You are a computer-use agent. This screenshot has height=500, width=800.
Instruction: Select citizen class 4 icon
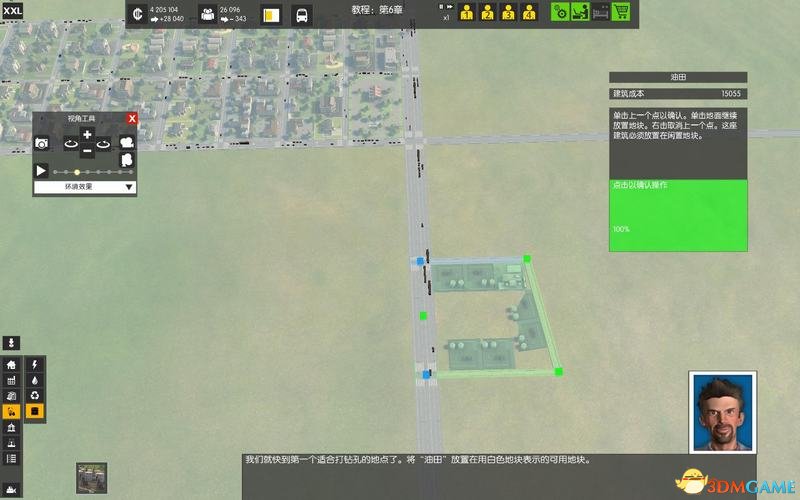[x=529, y=12]
